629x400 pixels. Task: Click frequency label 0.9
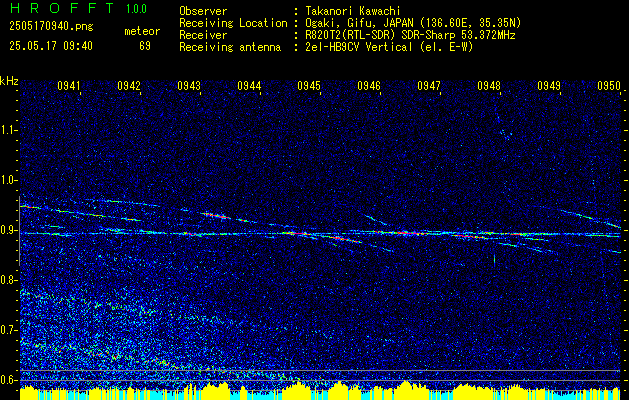tap(8, 230)
